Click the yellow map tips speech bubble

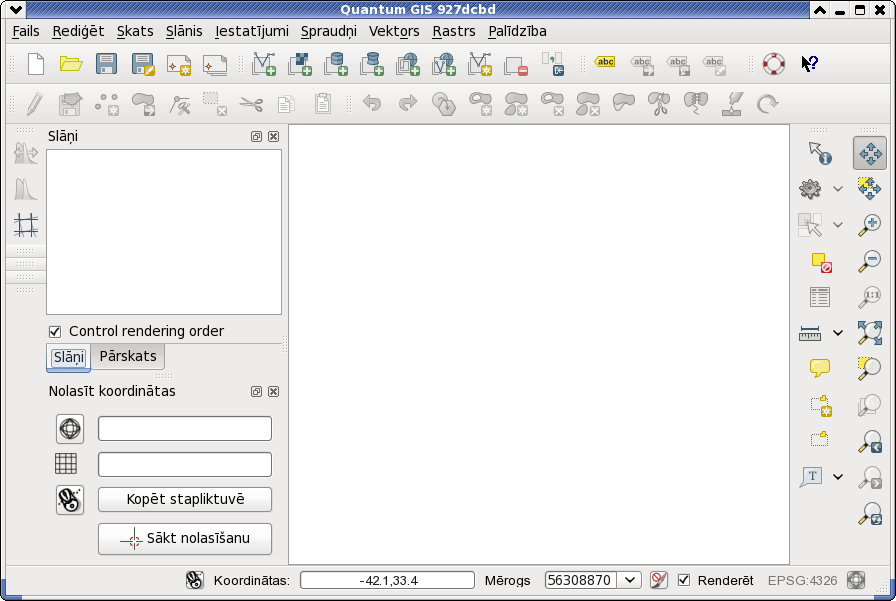pyautogui.click(x=819, y=368)
